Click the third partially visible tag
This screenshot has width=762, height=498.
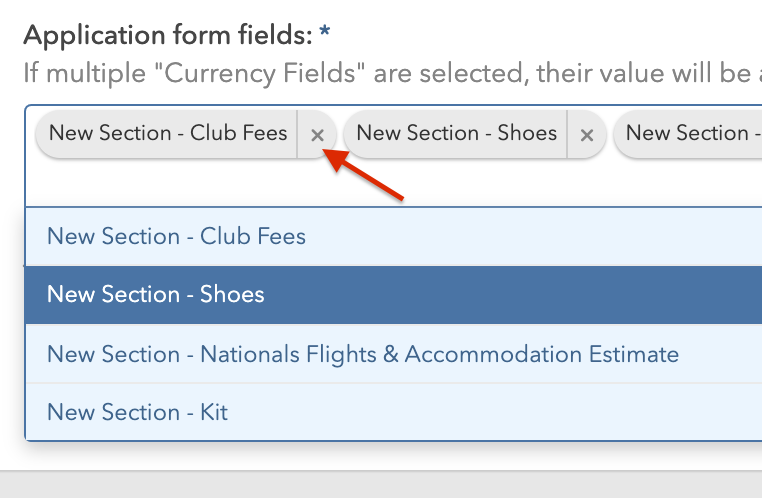coord(688,133)
